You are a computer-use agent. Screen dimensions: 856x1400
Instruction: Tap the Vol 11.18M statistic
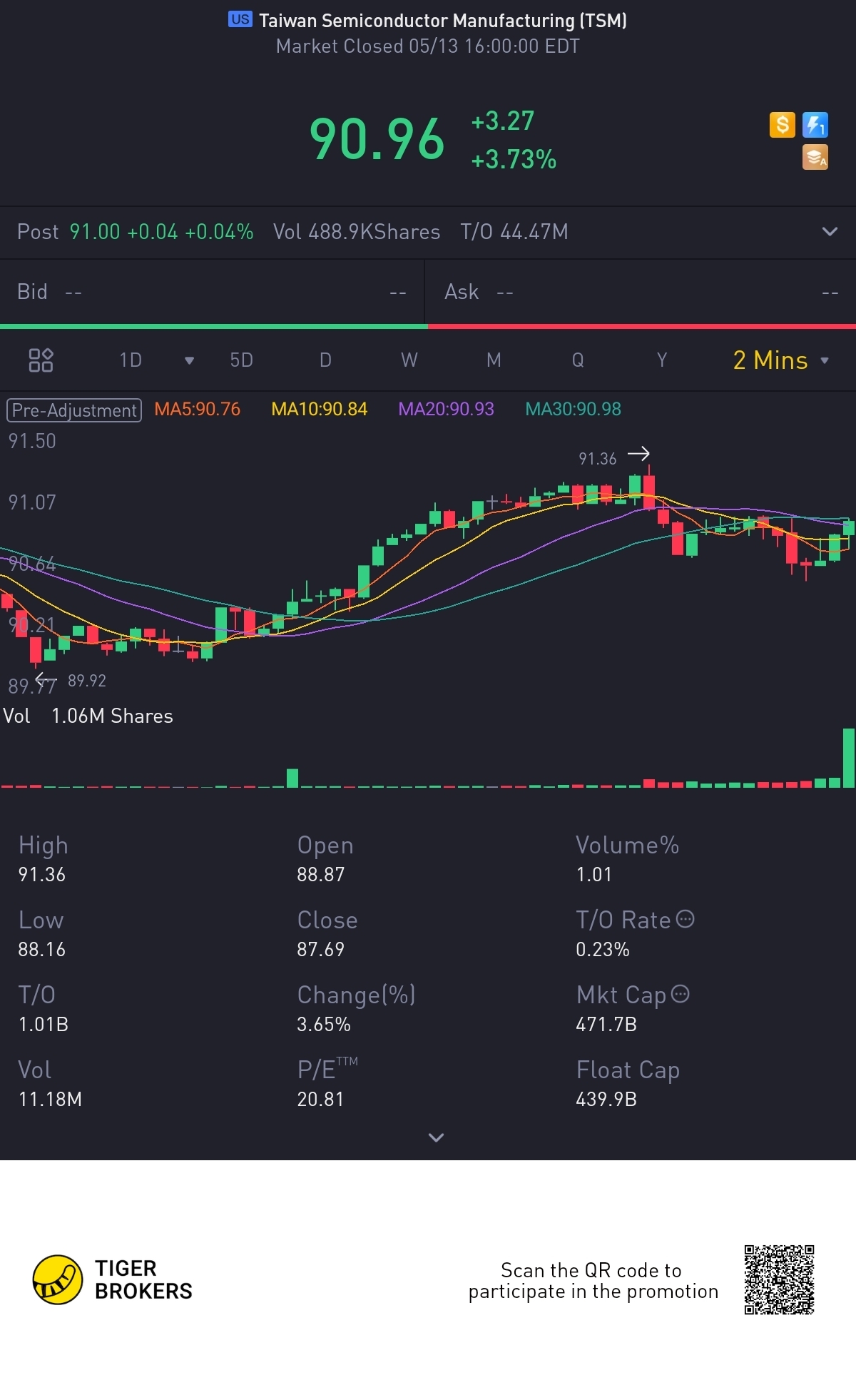pos(50,1083)
